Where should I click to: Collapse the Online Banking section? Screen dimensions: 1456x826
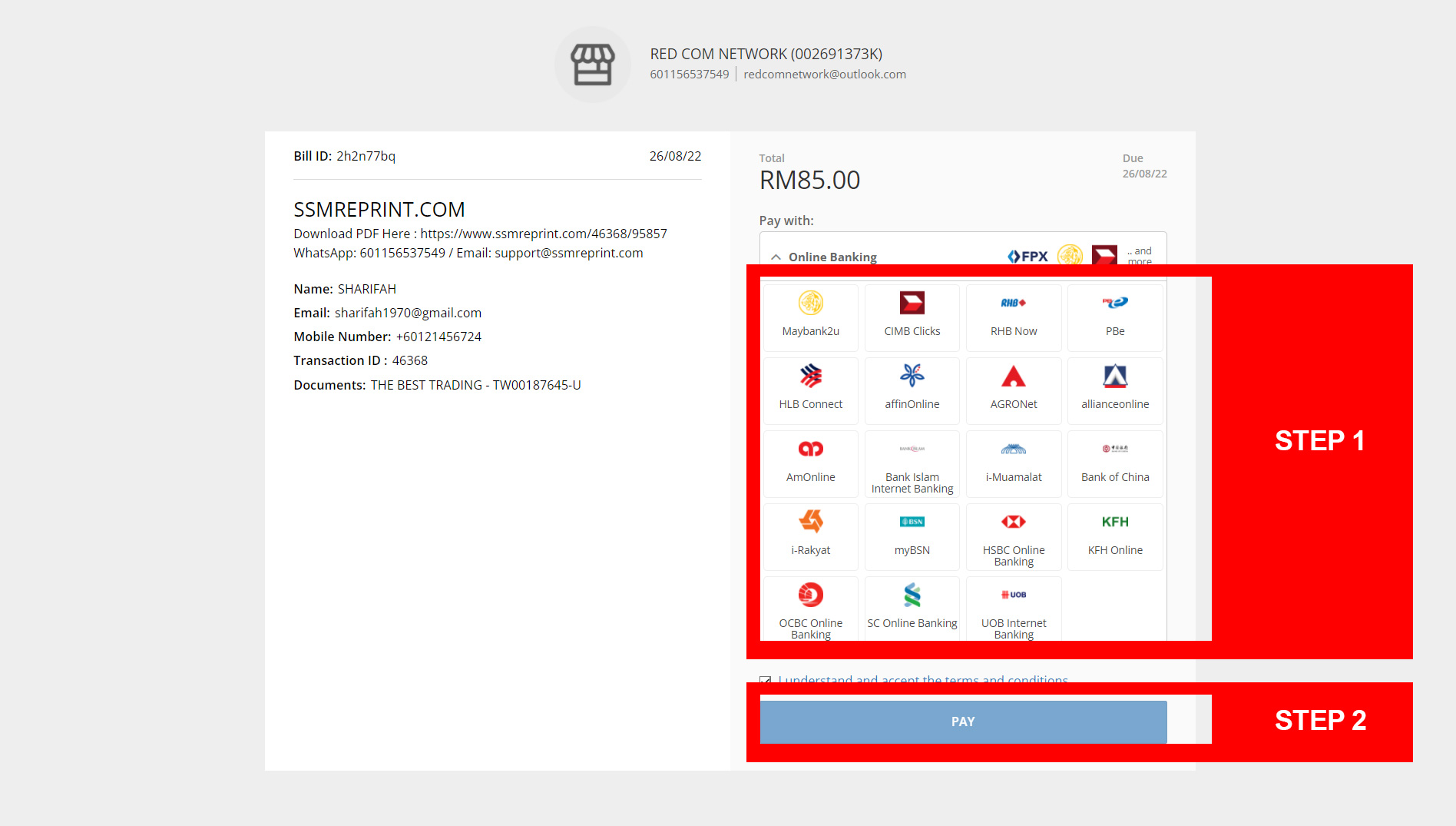point(776,257)
